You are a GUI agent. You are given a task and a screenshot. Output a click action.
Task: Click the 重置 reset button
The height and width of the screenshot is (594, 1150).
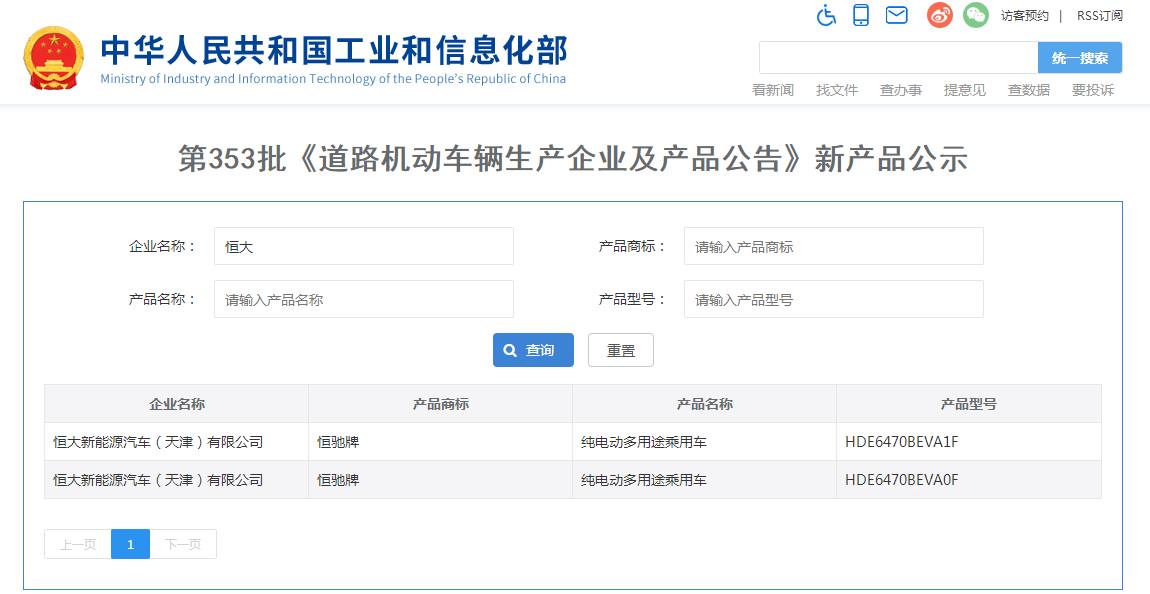pyautogui.click(x=620, y=350)
